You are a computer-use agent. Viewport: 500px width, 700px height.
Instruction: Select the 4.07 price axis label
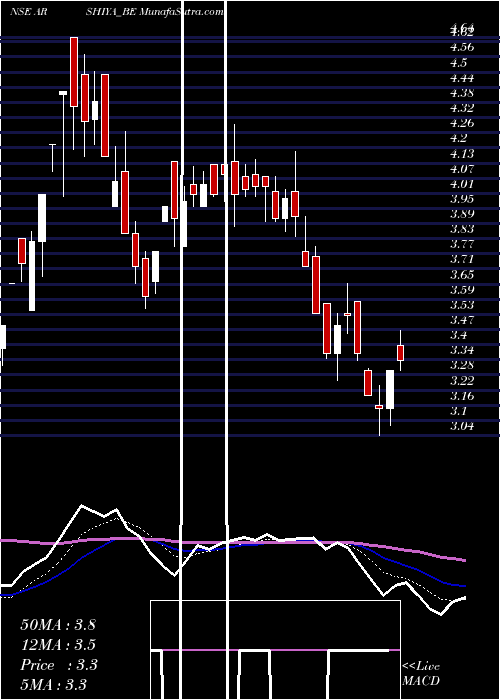(462, 169)
